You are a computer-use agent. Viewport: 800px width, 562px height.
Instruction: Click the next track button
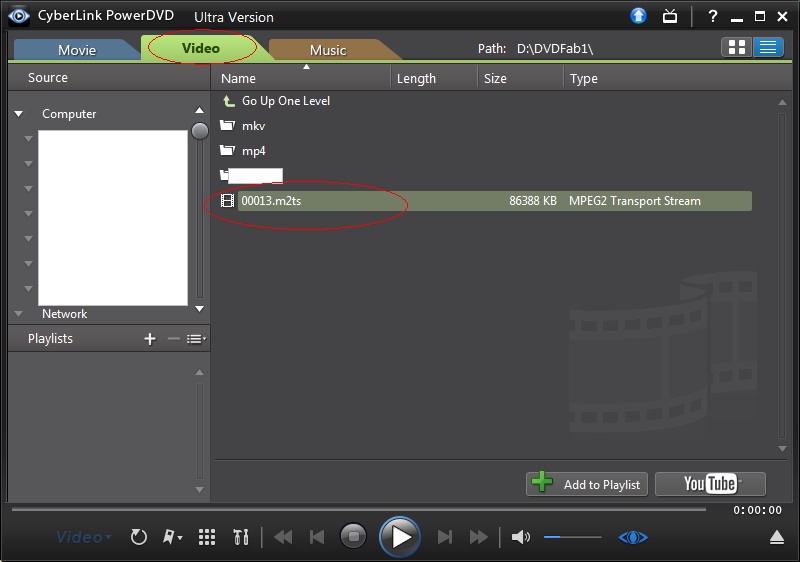click(444, 537)
